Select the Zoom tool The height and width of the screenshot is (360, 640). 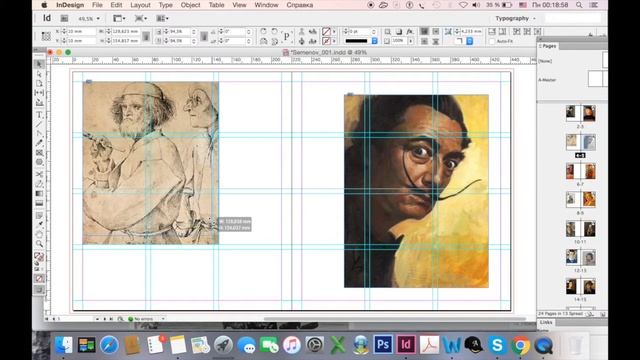pos(39,244)
